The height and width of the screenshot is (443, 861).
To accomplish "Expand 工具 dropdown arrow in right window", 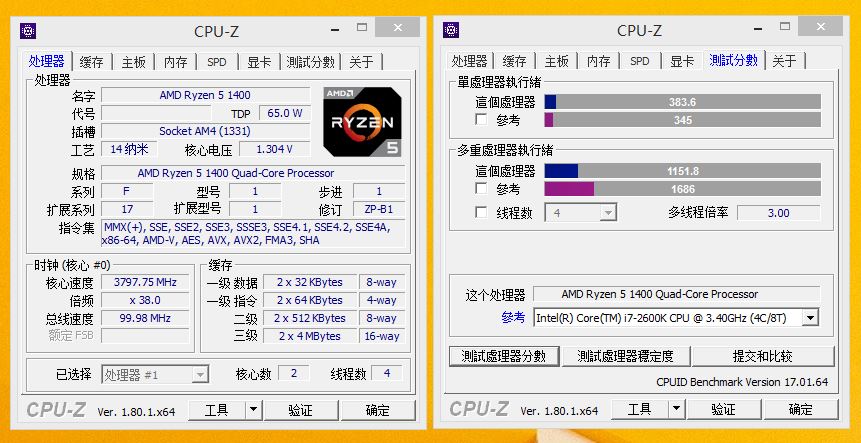I will click(x=676, y=409).
